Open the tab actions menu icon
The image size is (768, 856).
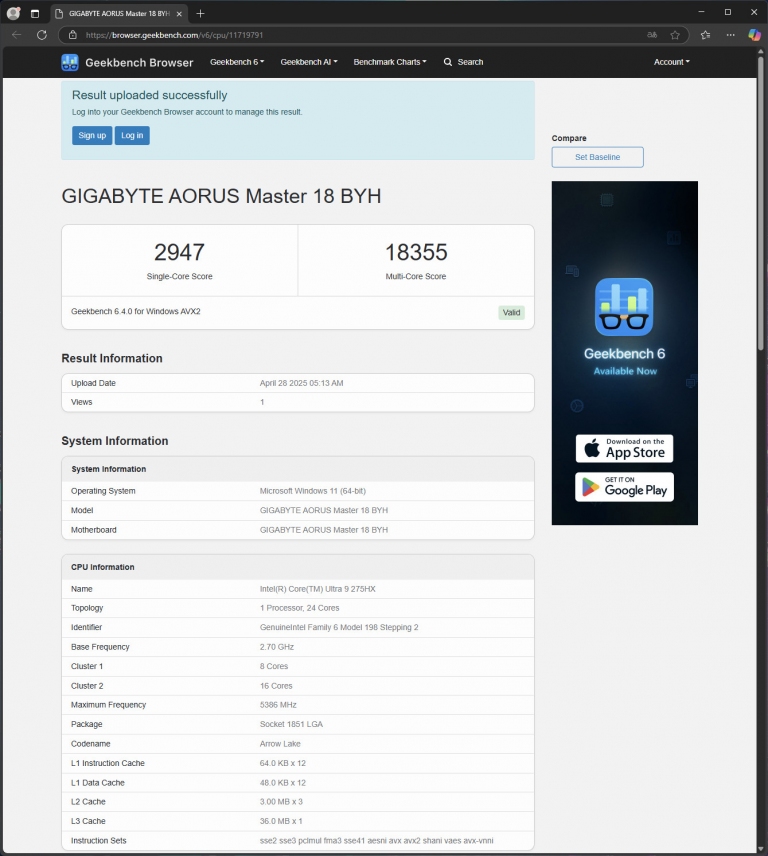coord(35,14)
